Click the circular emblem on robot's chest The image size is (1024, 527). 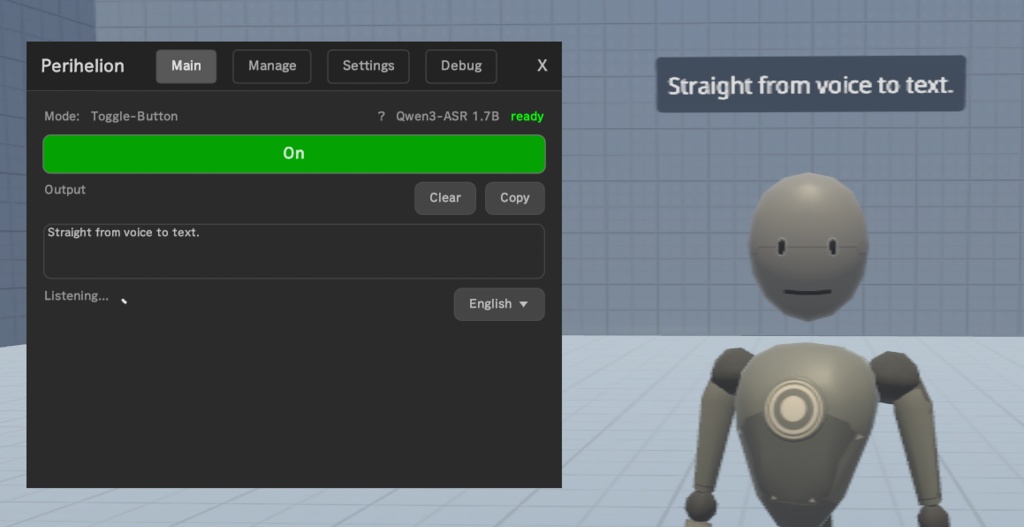[x=793, y=408]
